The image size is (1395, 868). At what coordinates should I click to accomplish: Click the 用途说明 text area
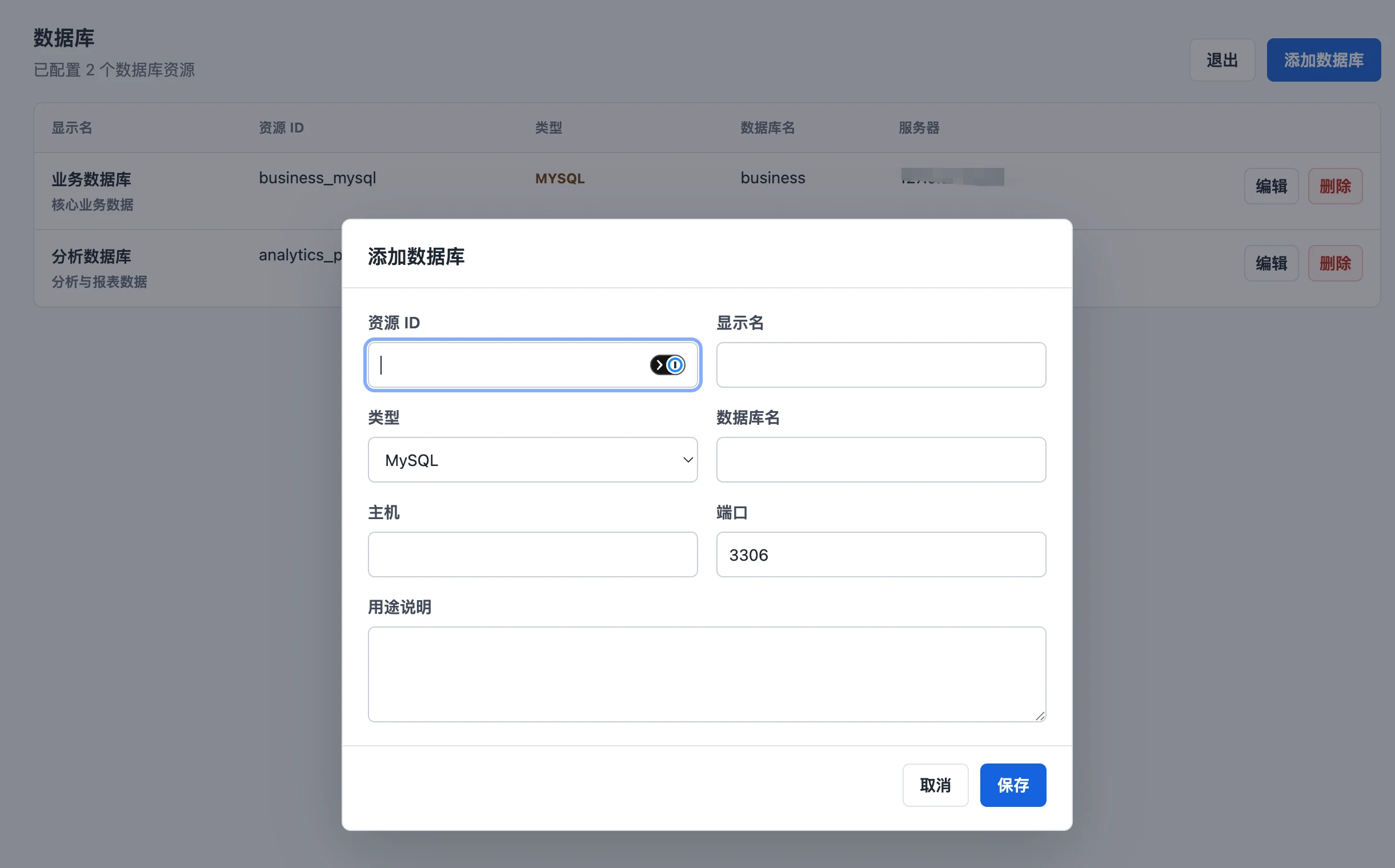coord(707,674)
